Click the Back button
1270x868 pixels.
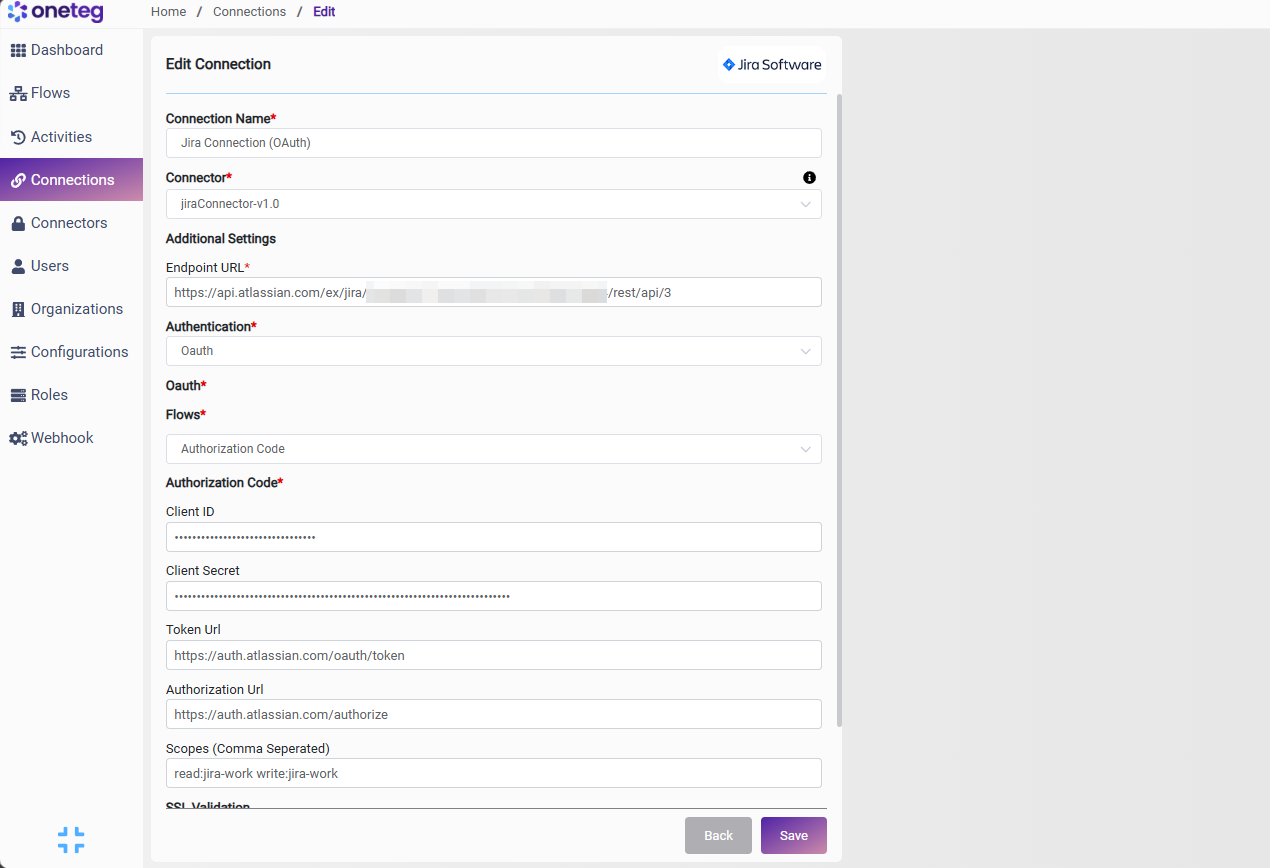718,836
